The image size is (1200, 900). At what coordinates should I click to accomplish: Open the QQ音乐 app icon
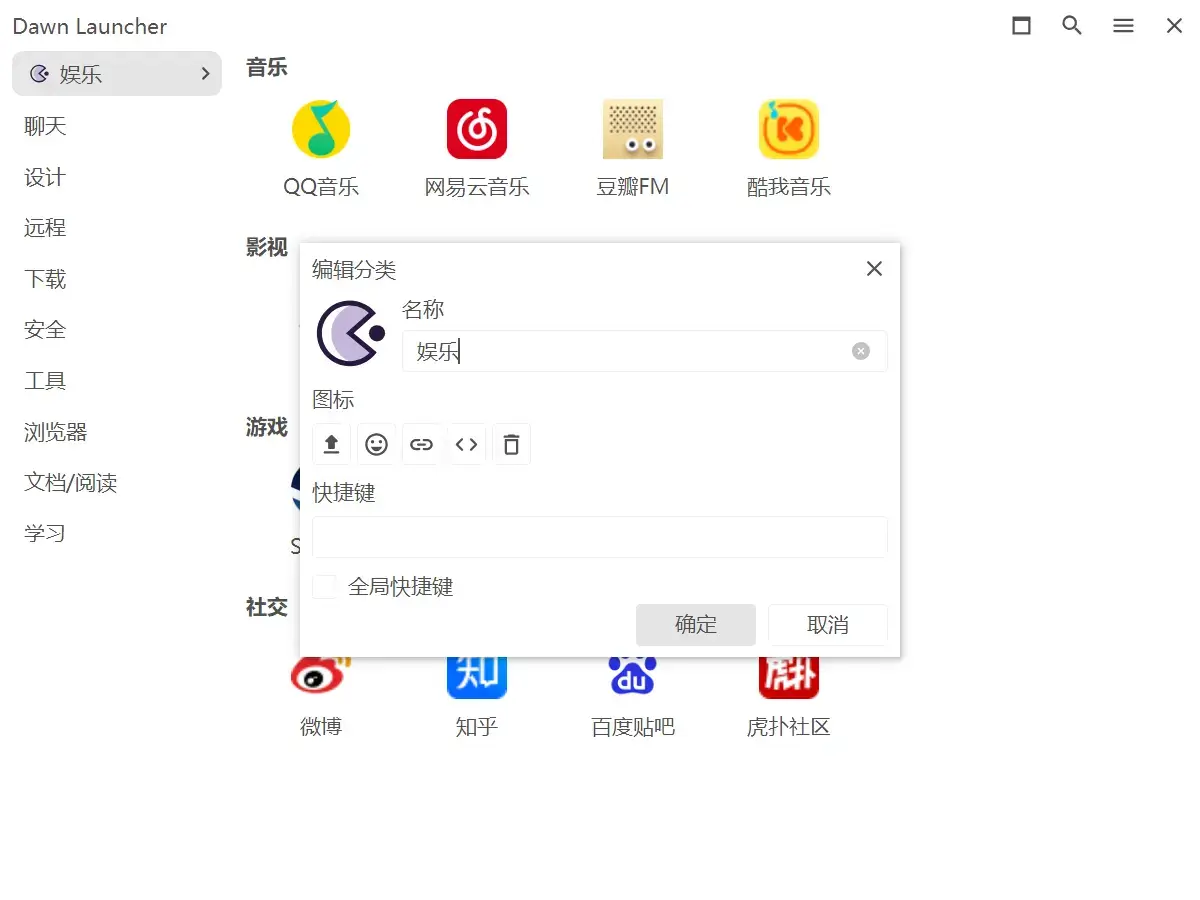coord(321,129)
